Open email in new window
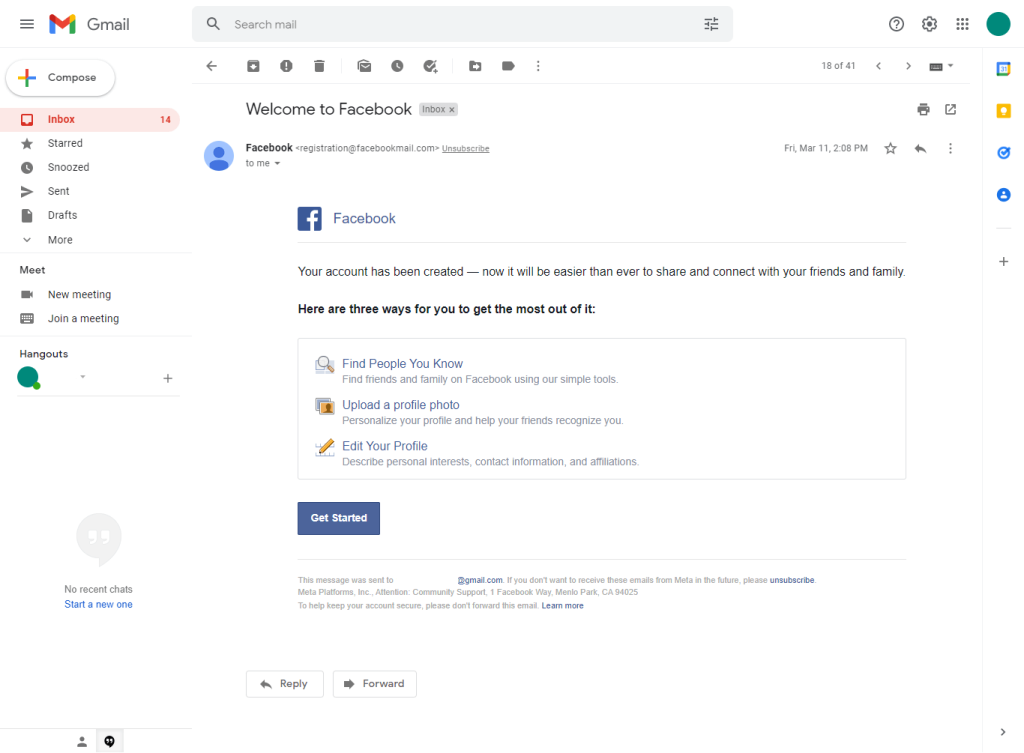 tap(951, 109)
